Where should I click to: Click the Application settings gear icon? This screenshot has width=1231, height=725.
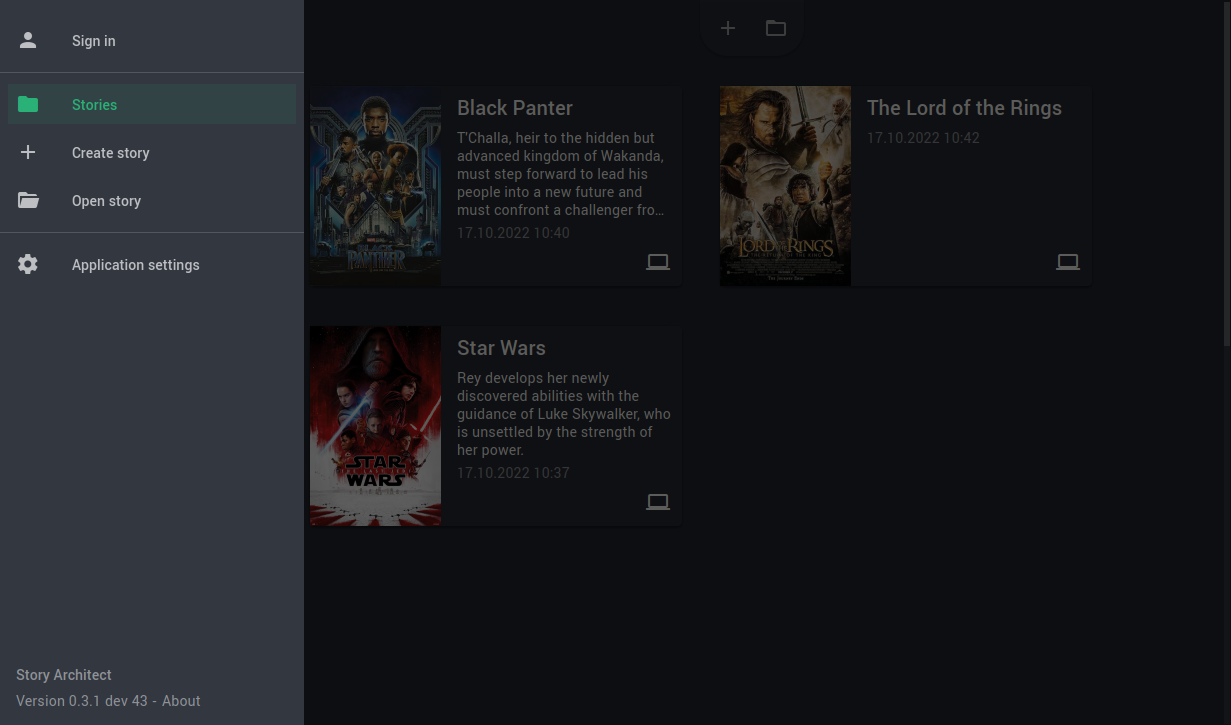click(x=28, y=264)
